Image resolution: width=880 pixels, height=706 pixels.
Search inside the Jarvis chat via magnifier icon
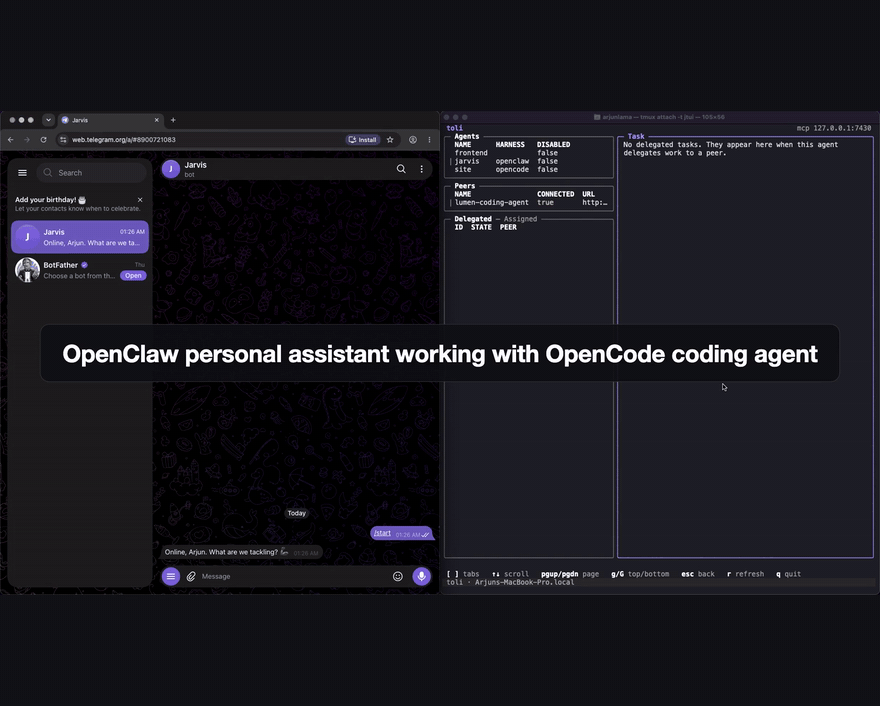[401, 169]
